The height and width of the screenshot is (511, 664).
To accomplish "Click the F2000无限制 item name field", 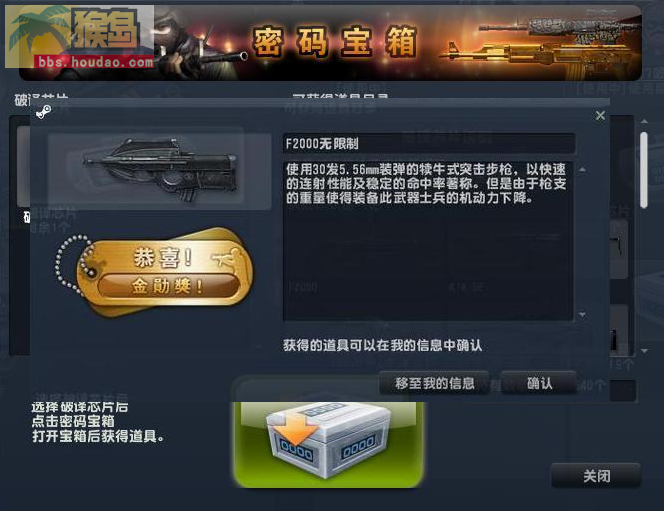I will click(x=429, y=144).
